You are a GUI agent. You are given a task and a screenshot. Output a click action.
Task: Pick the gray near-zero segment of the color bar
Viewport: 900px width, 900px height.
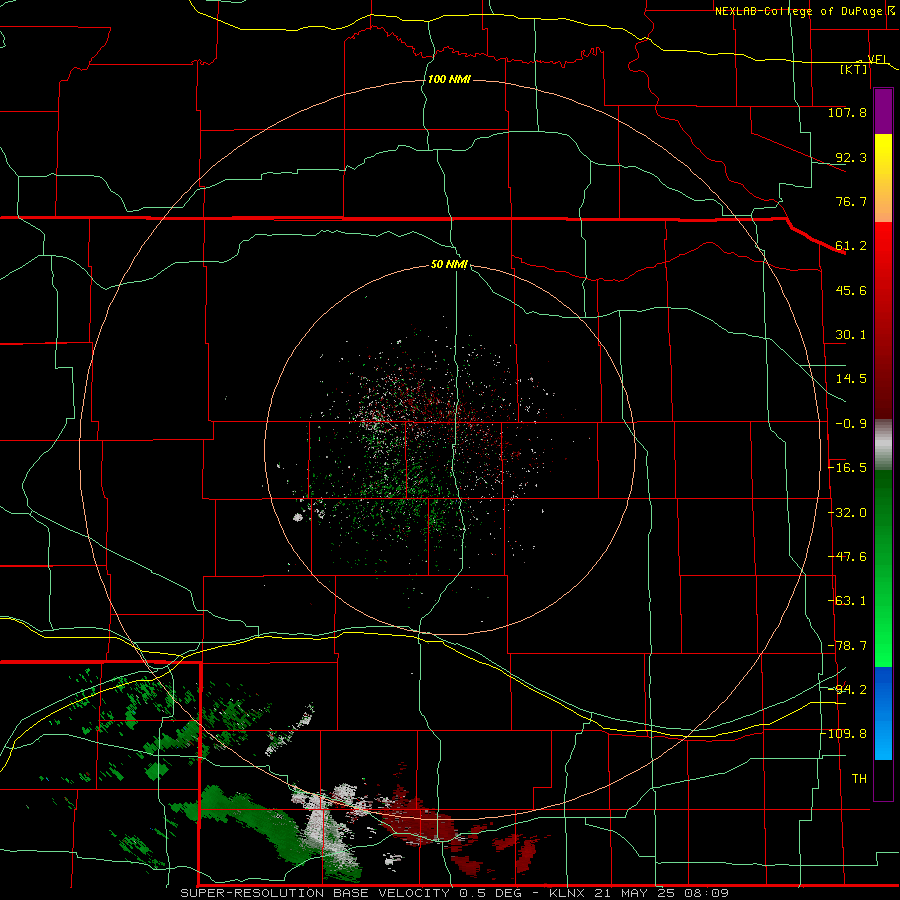[x=883, y=444]
